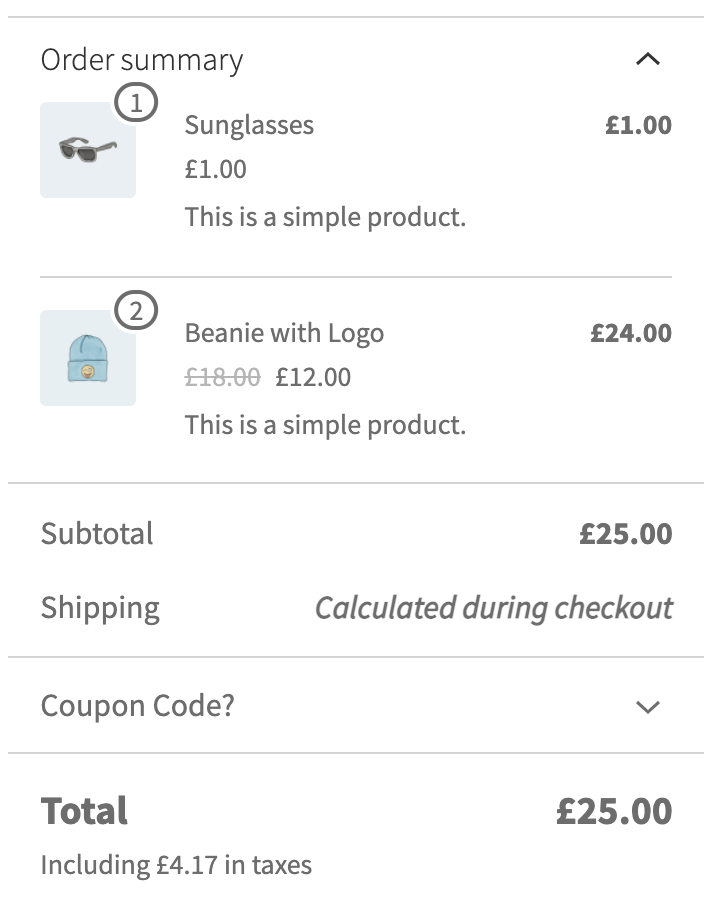
Task: Click the crossed-out £18.00 price
Action: click(x=222, y=377)
